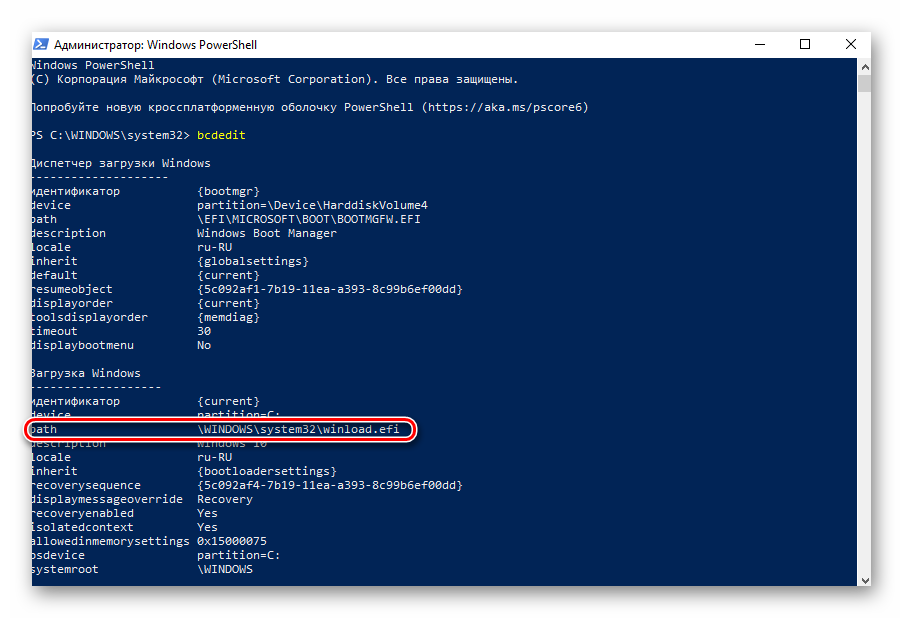Click the '{memdiag}' value

point(228,317)
